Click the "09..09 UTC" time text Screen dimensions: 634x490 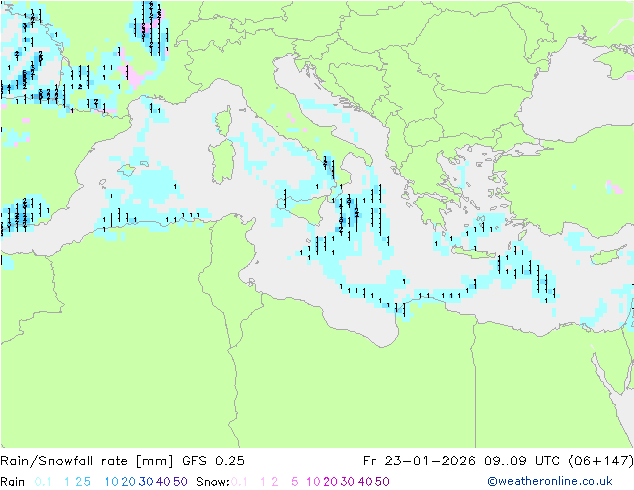[522, 461]
